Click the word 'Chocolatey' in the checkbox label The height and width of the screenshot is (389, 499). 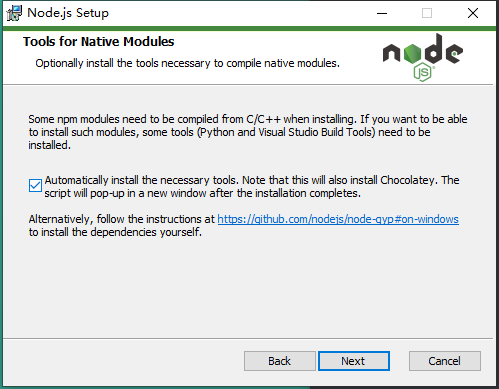pos(409,180)
